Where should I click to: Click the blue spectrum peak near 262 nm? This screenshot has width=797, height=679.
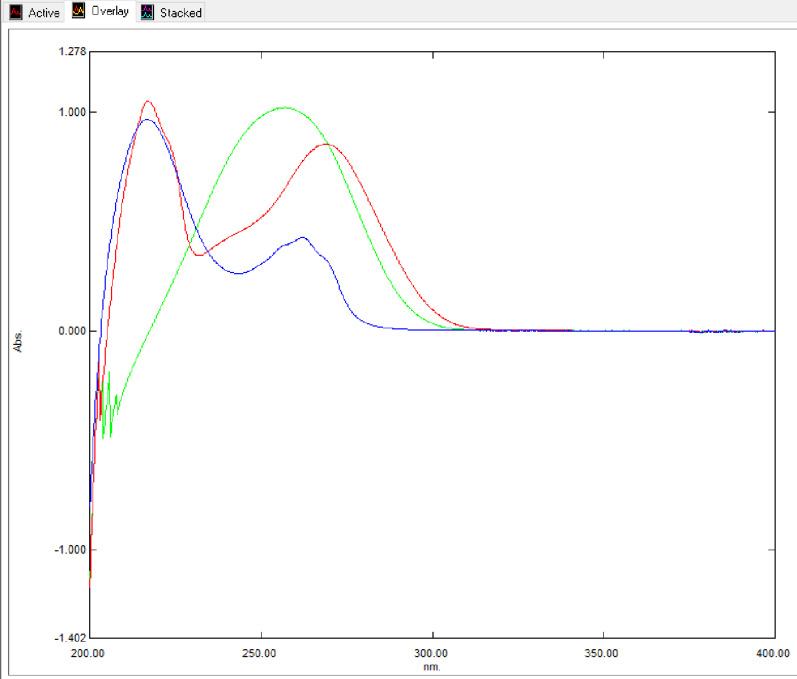tap(303, 237)
